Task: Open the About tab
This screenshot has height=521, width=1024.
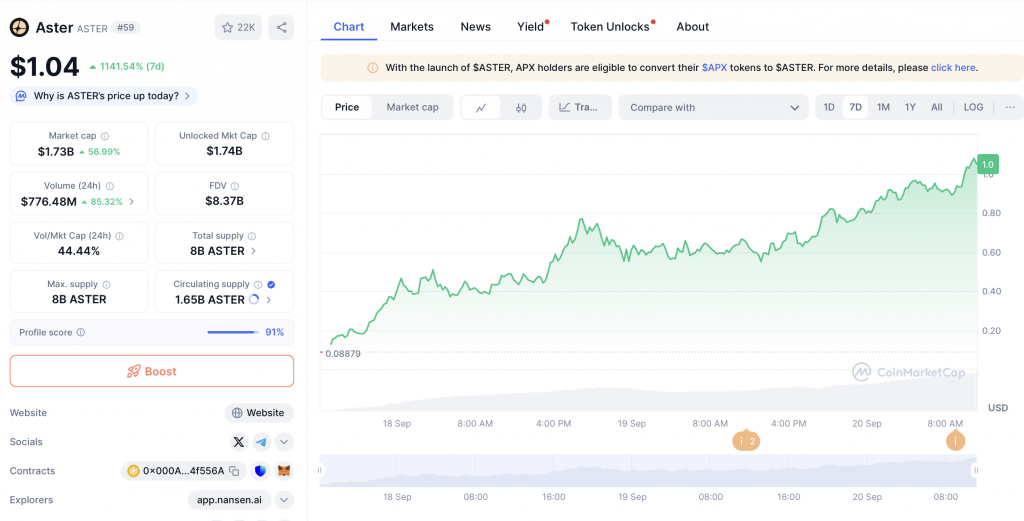Action: point(692,27)
